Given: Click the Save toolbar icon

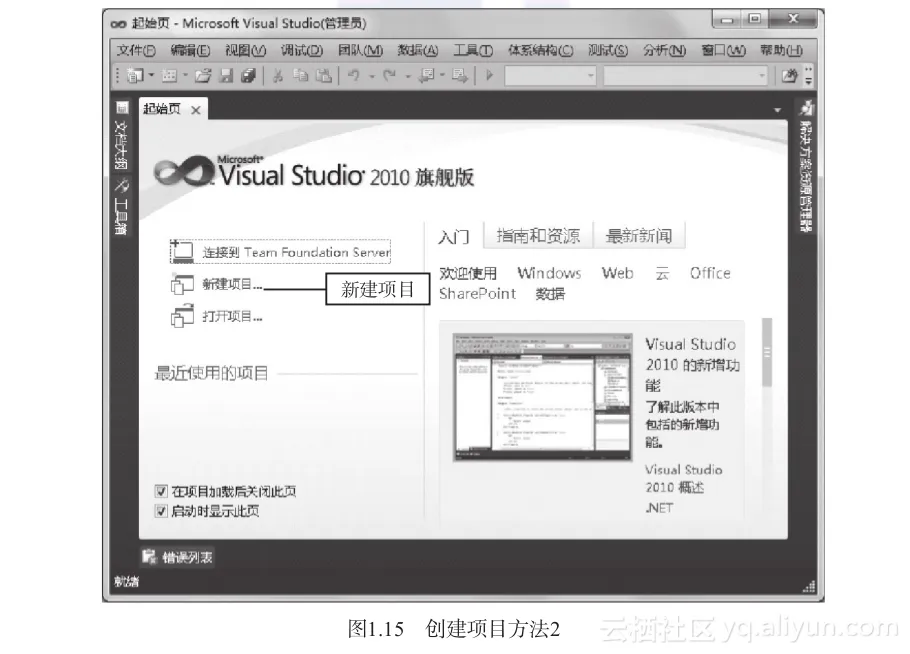Looking at the screenshot, I should [226, 75].
